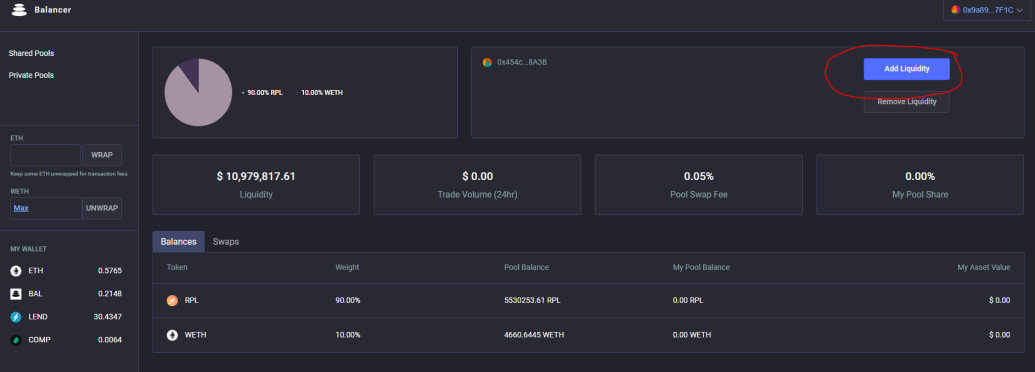
Task: Click the MY WALLET heading
Action: coord(28,249)
